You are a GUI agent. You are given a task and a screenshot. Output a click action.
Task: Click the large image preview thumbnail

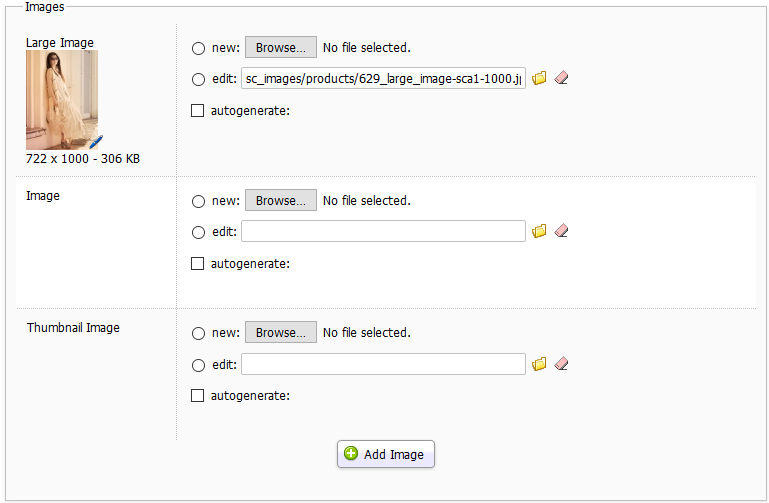59,98
